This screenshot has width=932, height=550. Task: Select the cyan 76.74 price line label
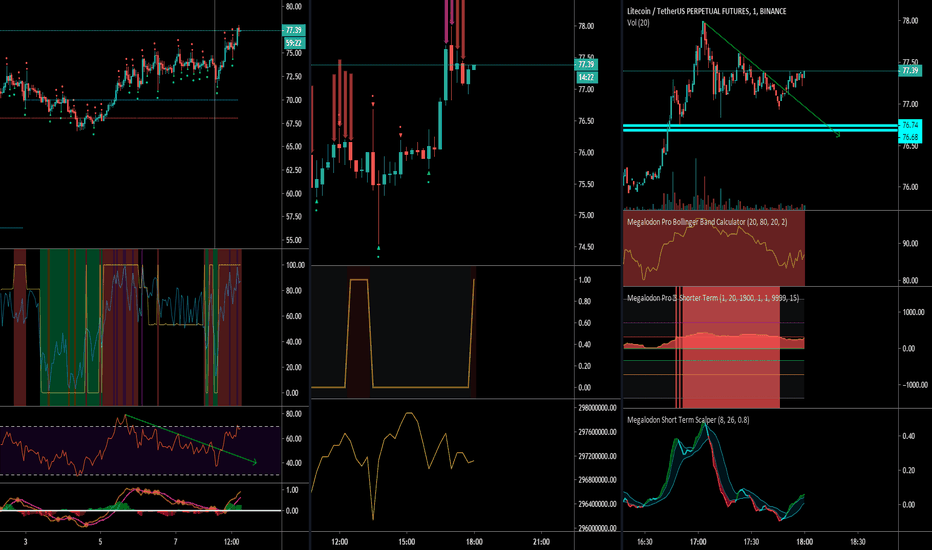click(x=909, y=125)
